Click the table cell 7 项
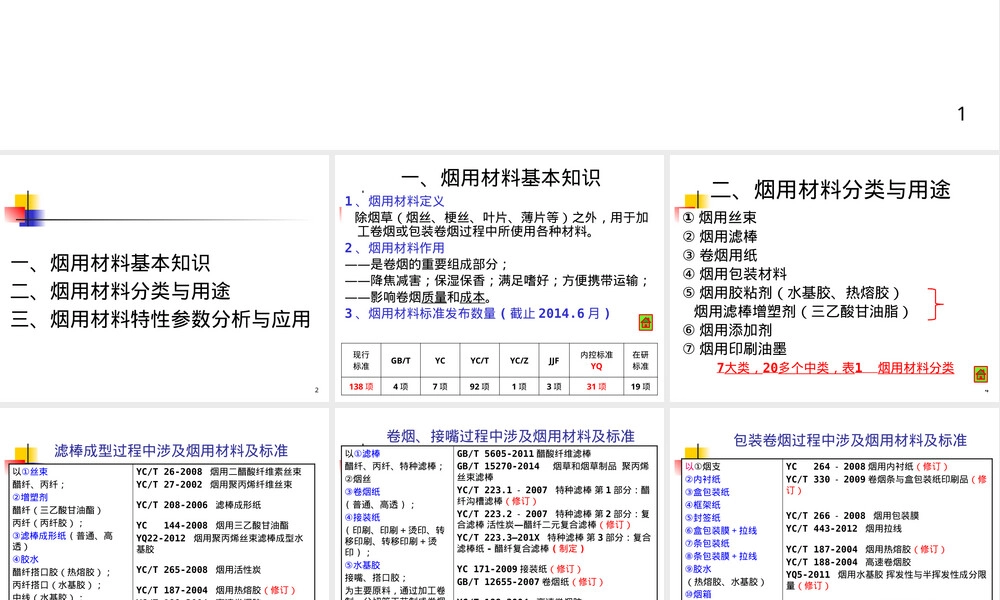 440,386
